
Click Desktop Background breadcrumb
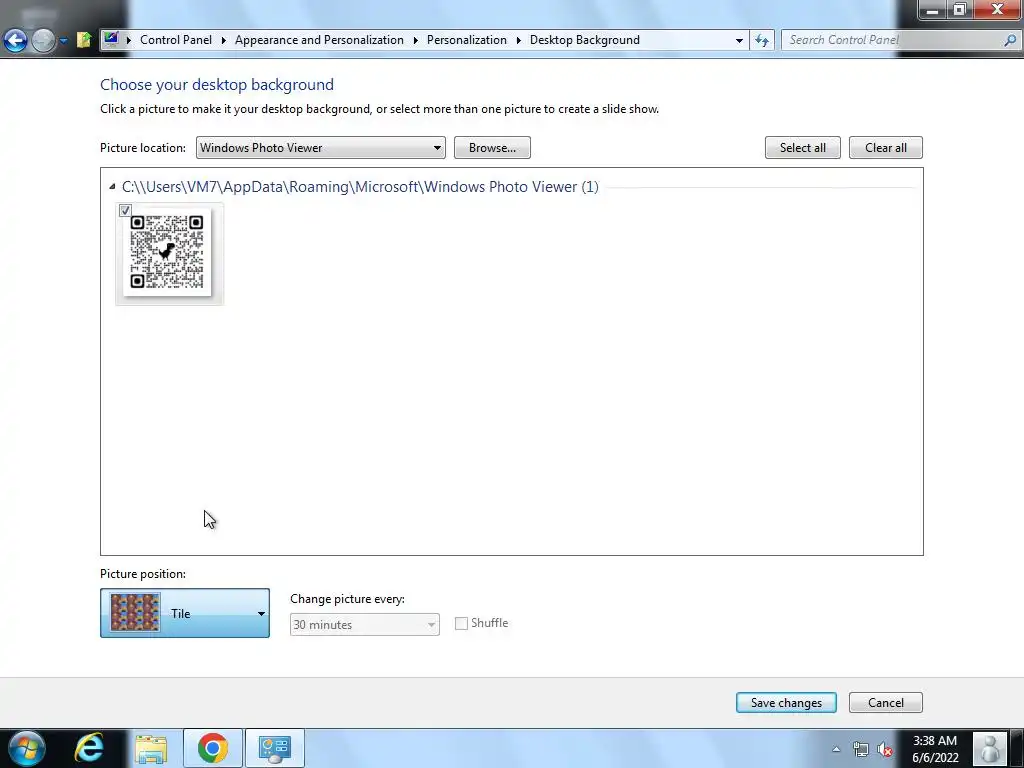pyautogui.click(x=584, y=40)
